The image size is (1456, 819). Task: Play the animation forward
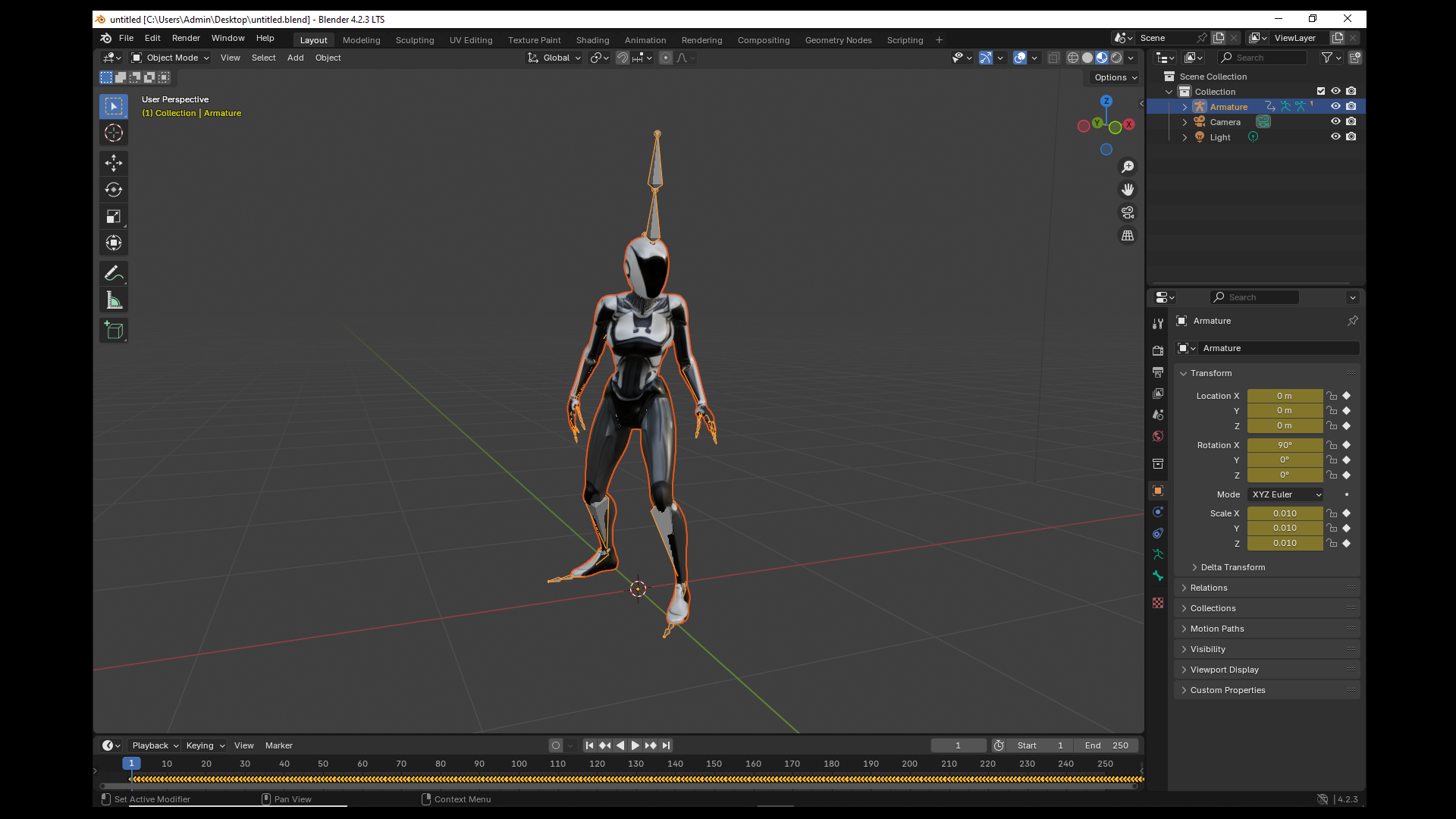click(635, 745)
